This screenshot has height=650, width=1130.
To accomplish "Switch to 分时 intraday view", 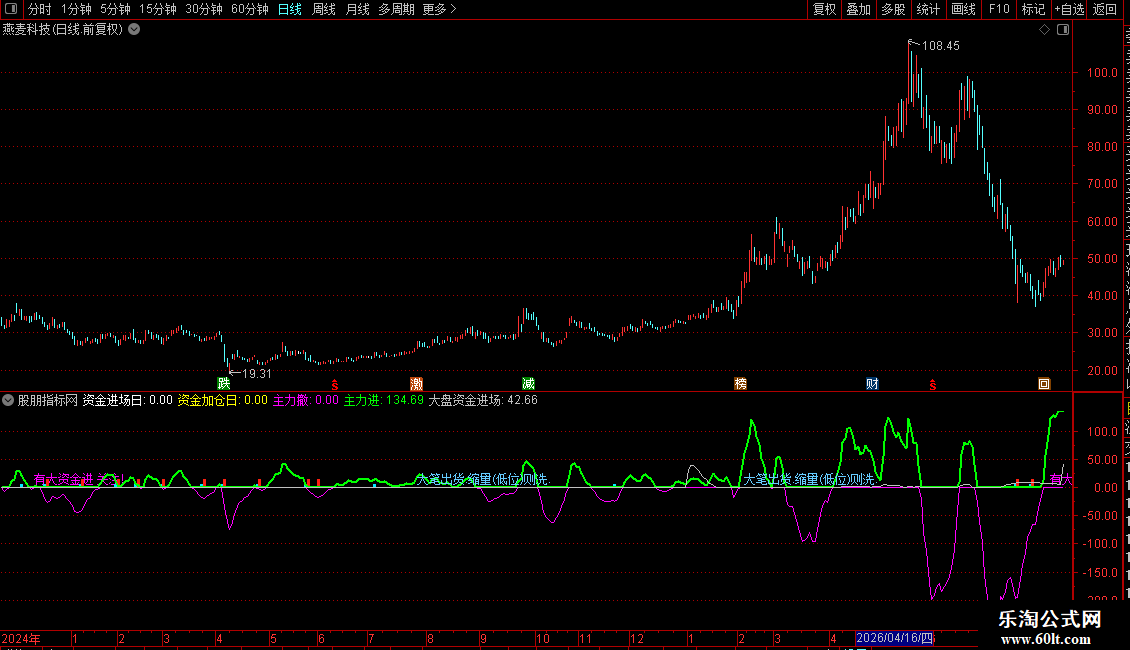I will coord(40,9).
